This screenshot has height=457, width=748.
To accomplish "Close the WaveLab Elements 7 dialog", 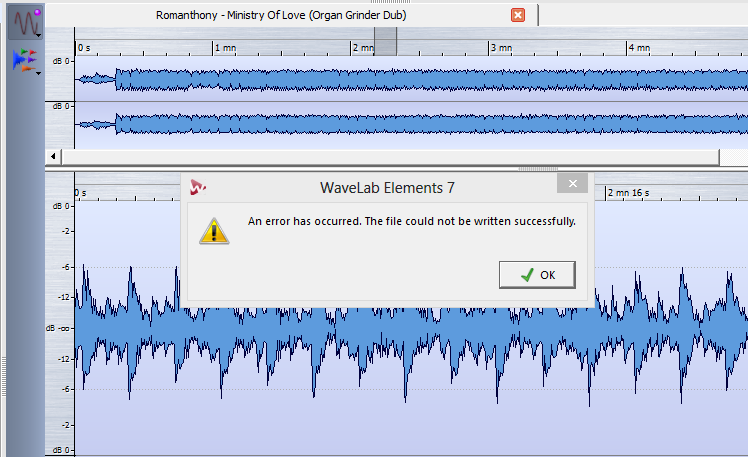I will [x=572, y=184].
